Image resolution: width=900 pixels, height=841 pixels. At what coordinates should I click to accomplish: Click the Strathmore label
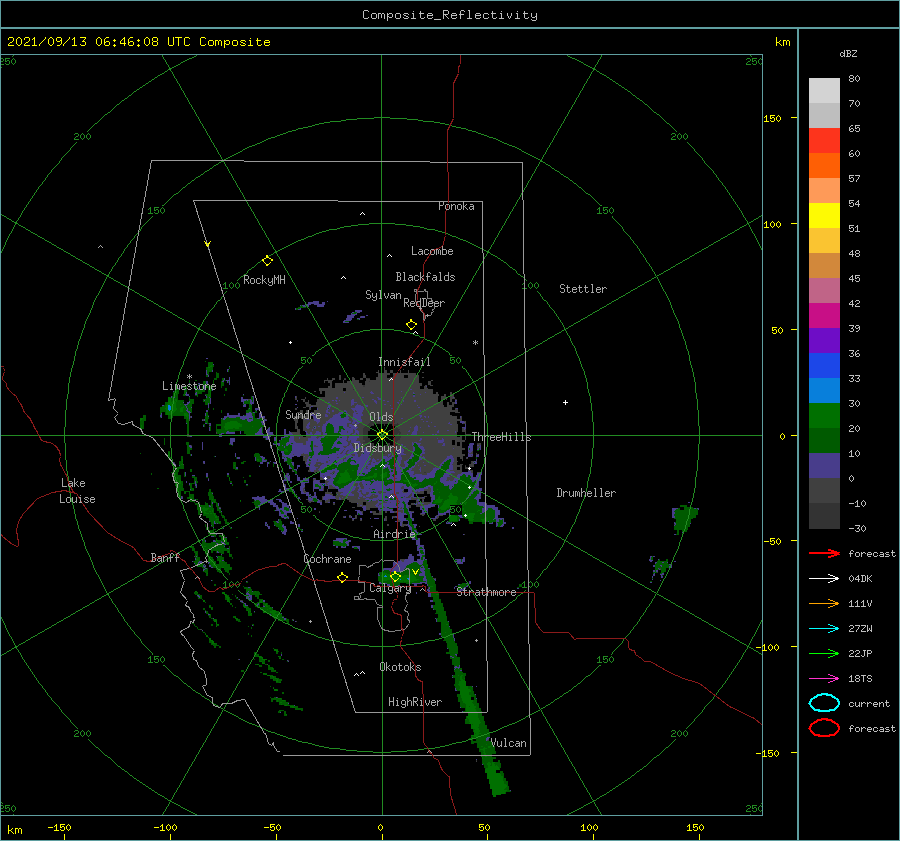(486, 592)
